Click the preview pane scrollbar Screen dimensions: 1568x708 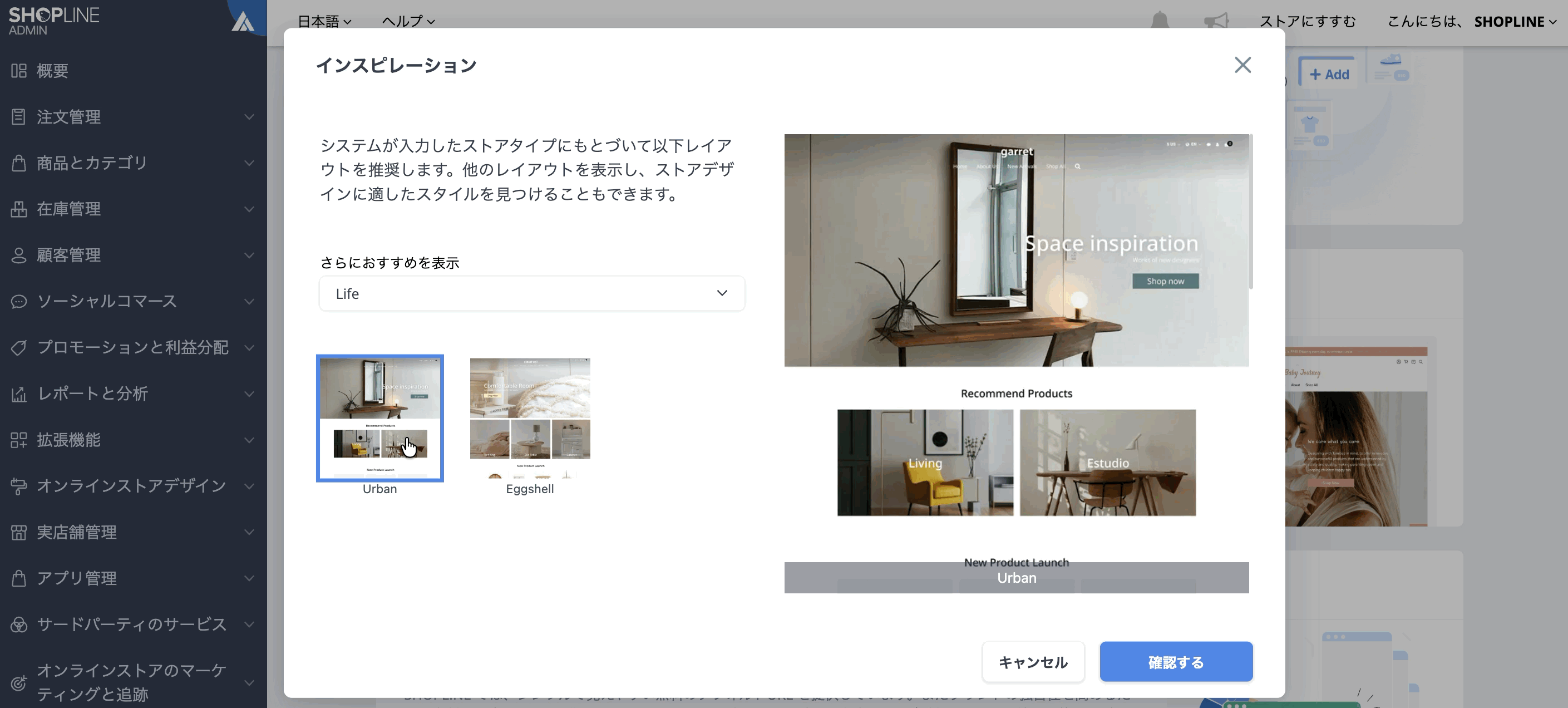tap(1251, 212)
